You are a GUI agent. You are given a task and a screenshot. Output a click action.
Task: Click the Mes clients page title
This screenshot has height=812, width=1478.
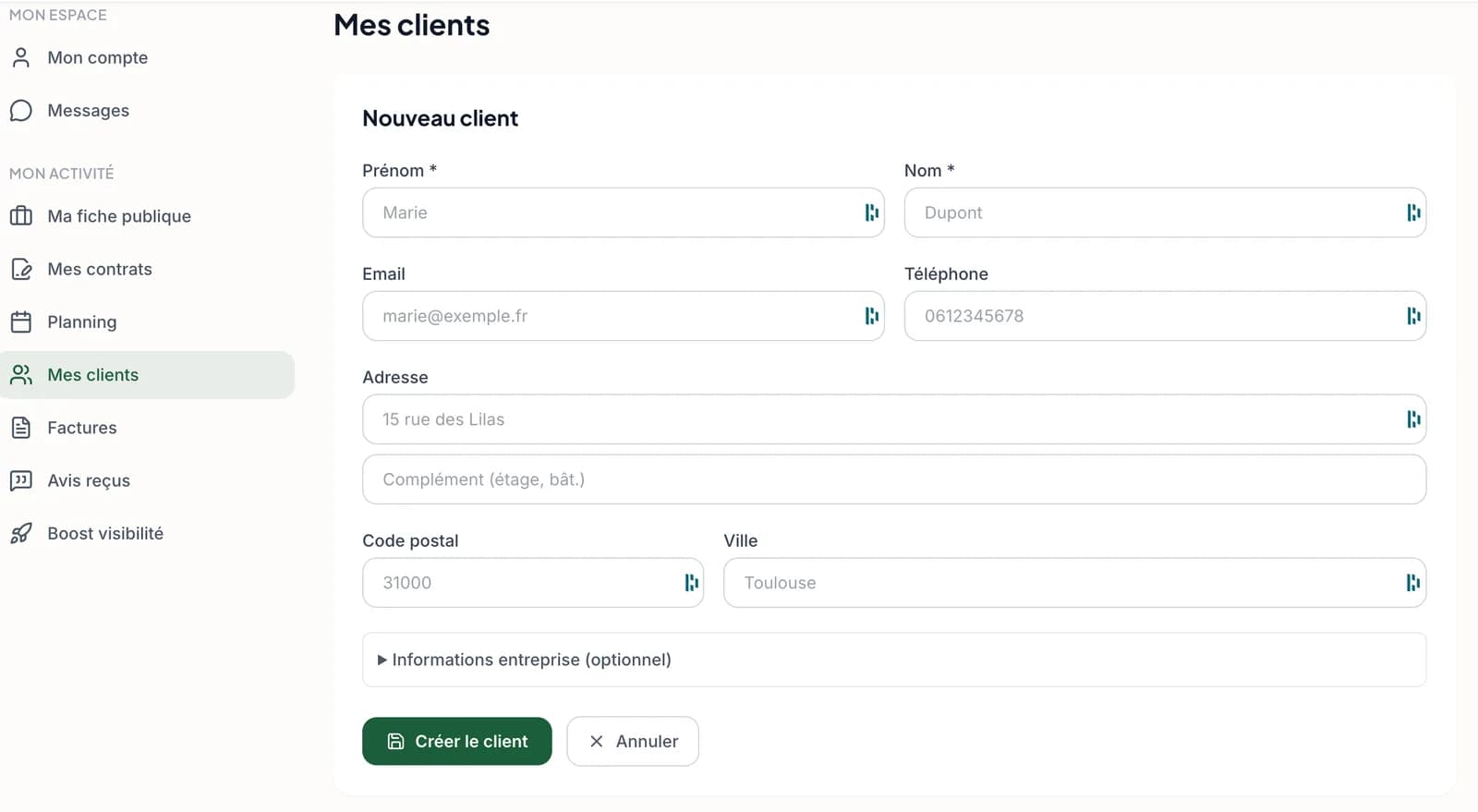(412, 25)
